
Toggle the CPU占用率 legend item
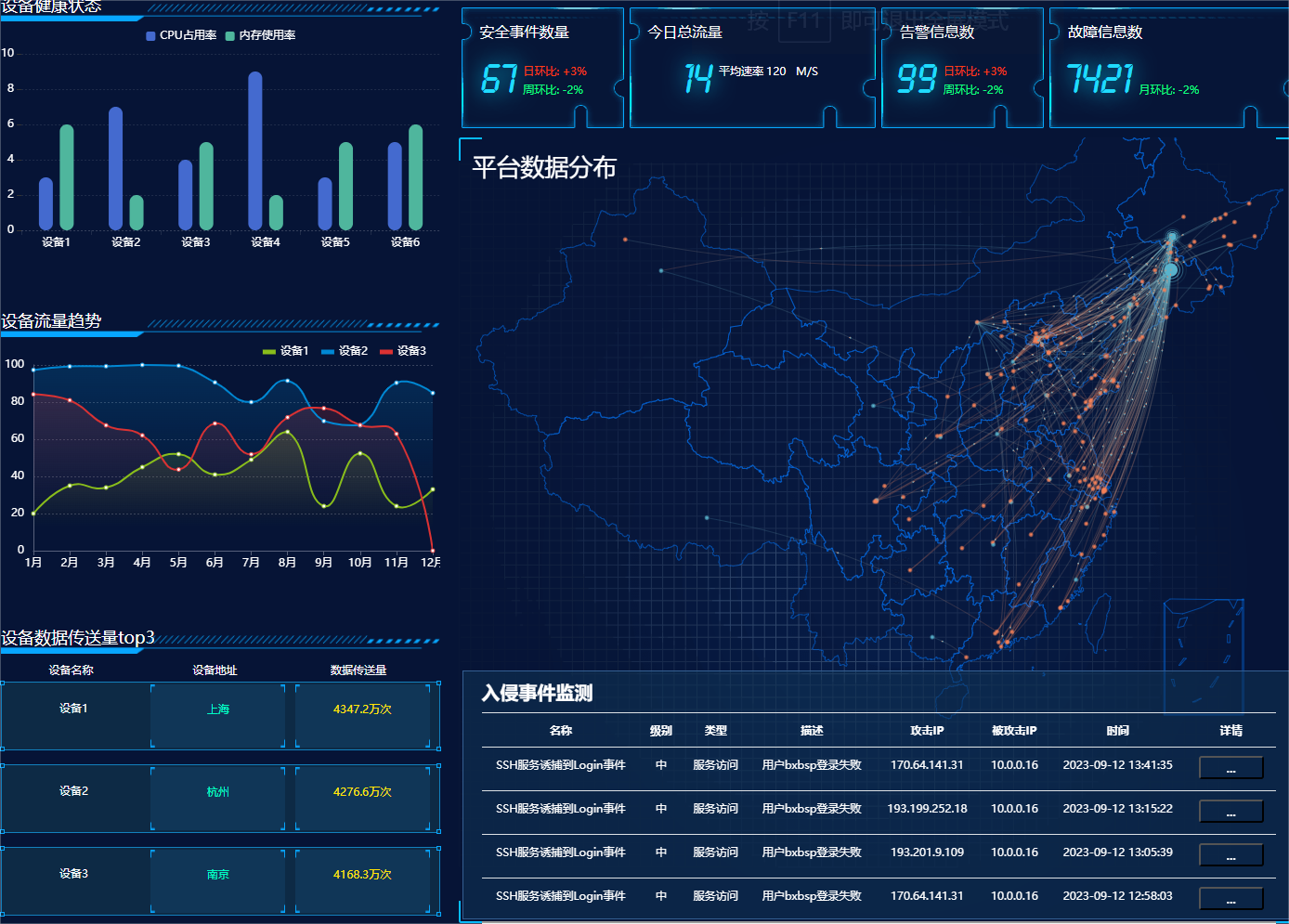[181, 35]
